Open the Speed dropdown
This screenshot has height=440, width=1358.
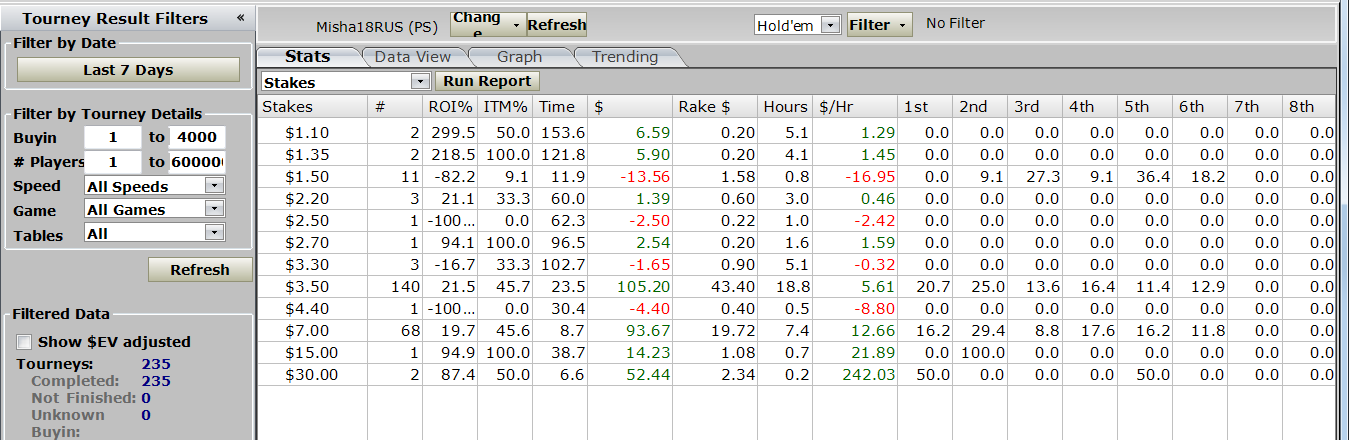click(213, 186)
